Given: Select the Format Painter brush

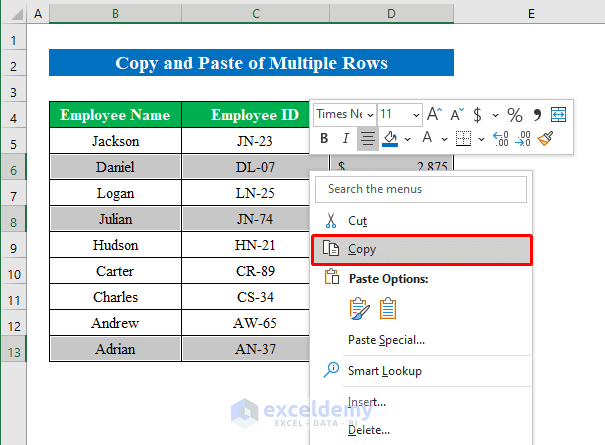Looking at the screenshot, I should click(545, 138).
